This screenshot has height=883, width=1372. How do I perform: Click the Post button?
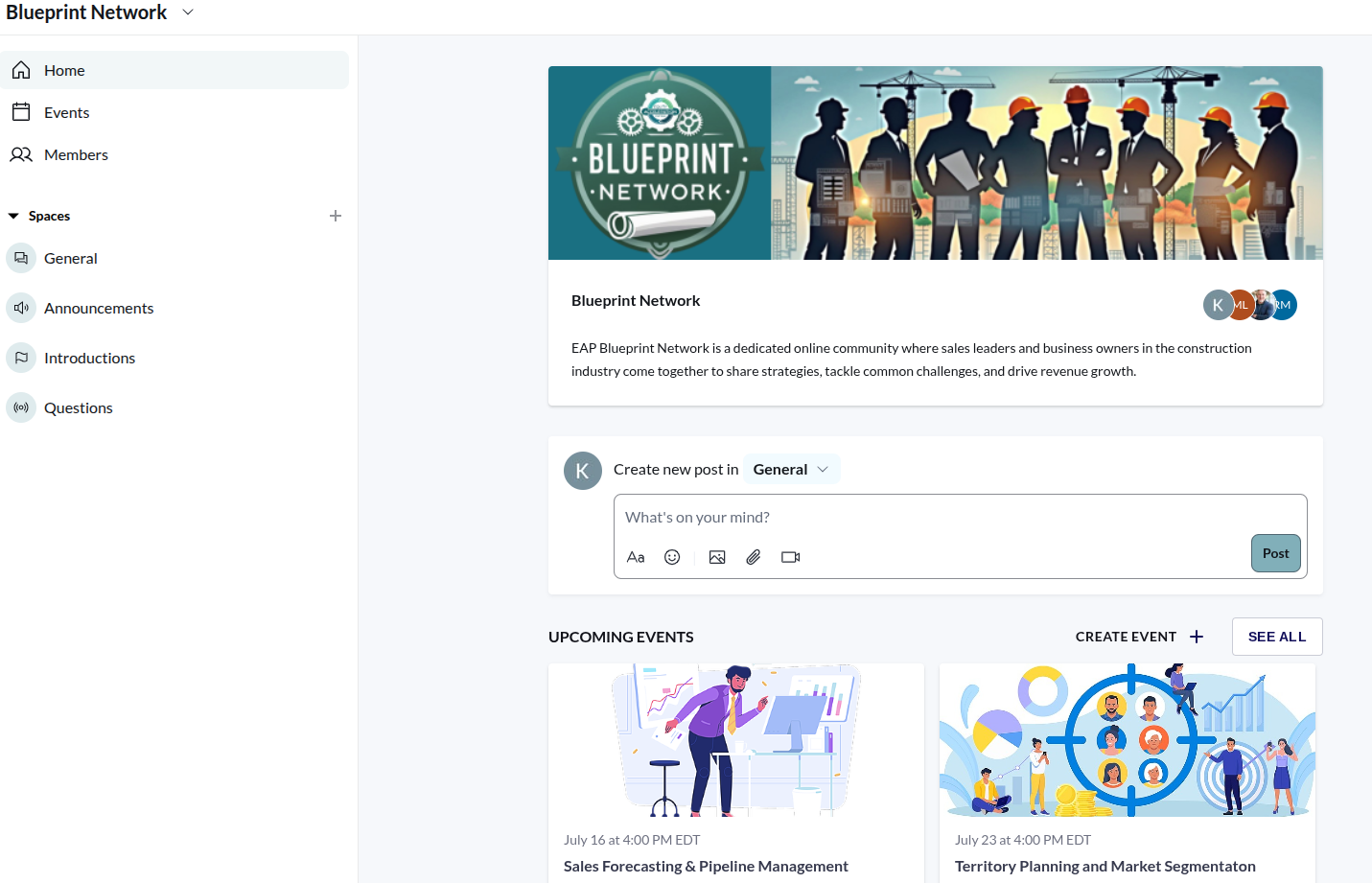coord(1276,553)
